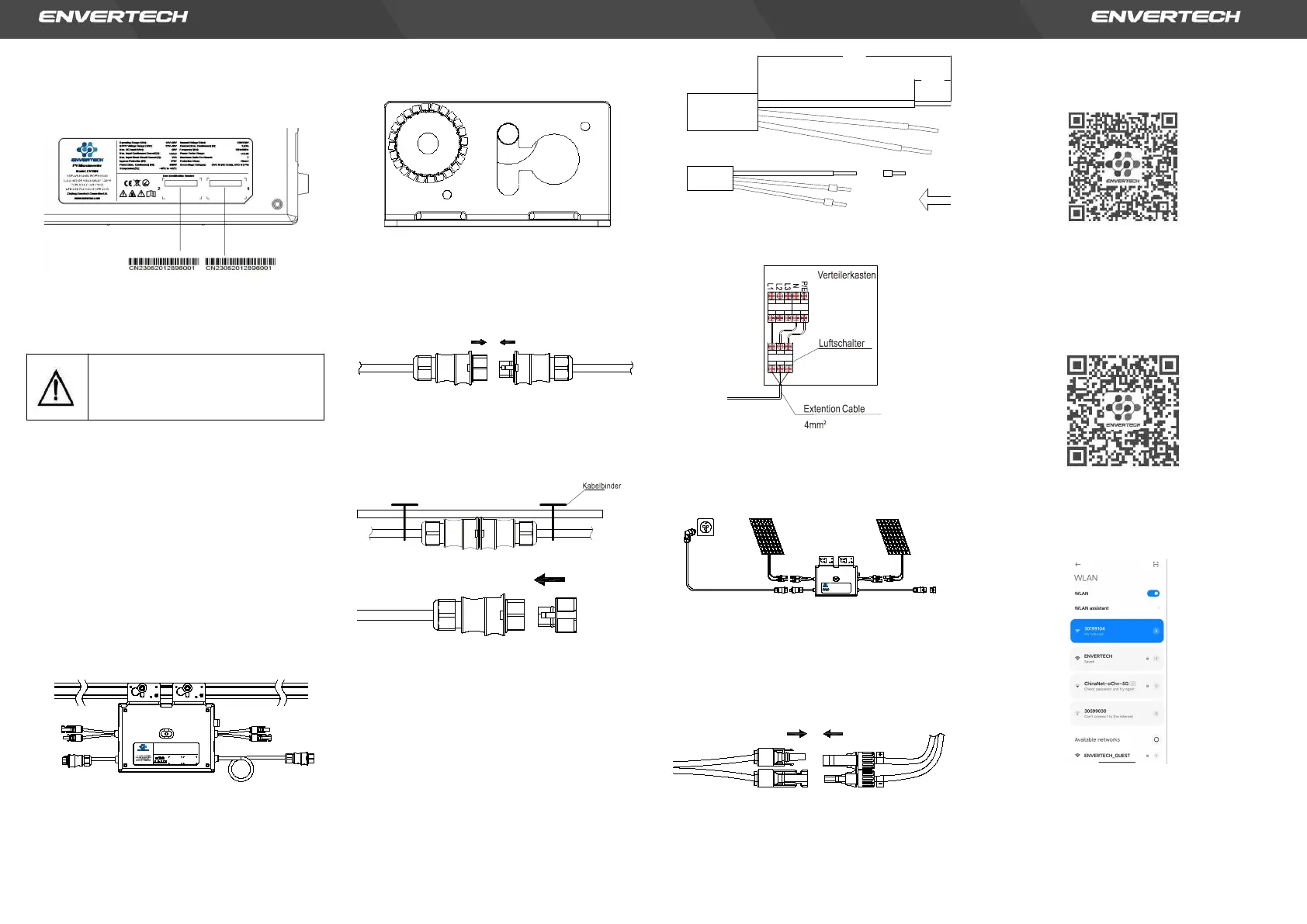This screenshot has width=1307, height=924.
Task: Click the upper ENVERTECH QR code
Action: [x=1123, y=167]
